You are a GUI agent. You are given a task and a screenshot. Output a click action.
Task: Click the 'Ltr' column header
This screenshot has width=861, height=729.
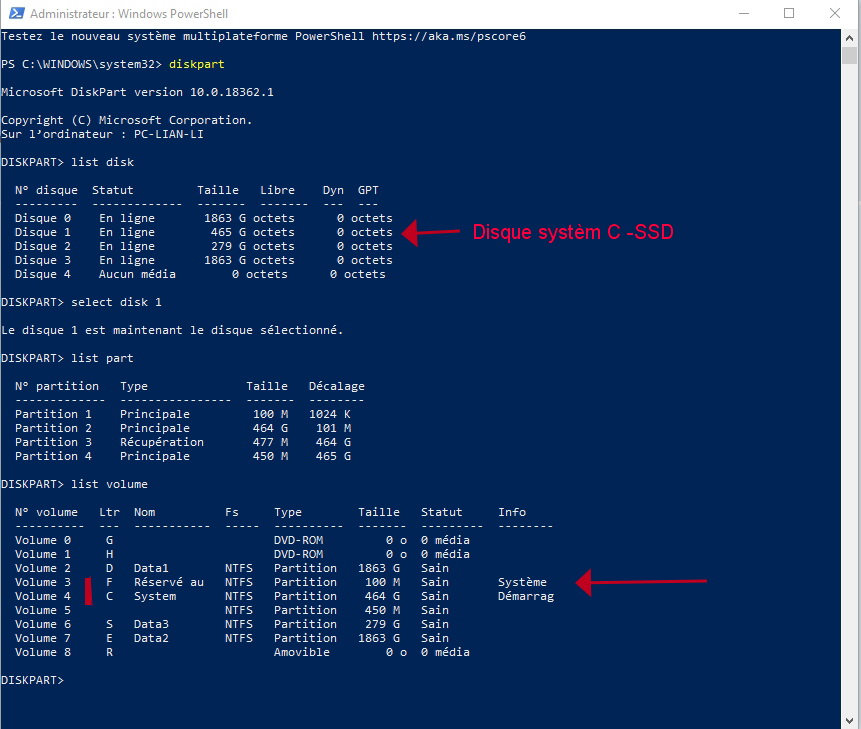click(x=109, y=512)
